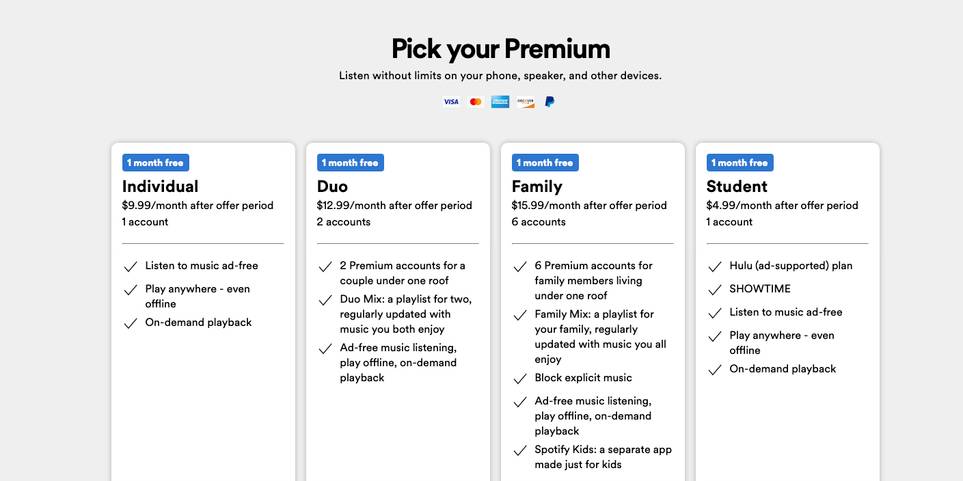963x481 pixels.
Task: Click the Duo plan's 1 month free badge
Action: (350, 162)
